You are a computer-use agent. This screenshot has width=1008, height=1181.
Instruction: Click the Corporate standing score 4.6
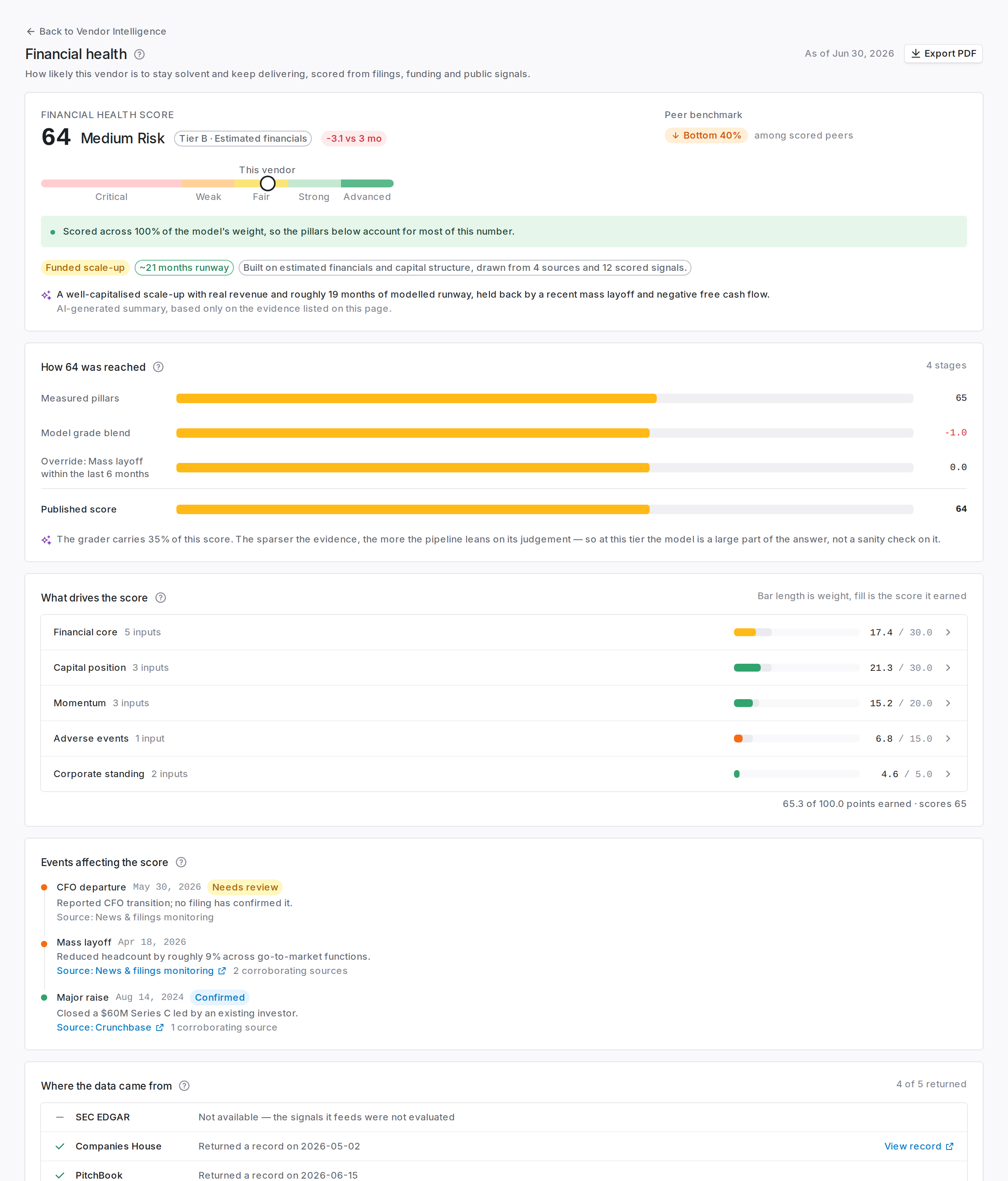[889, 774]
